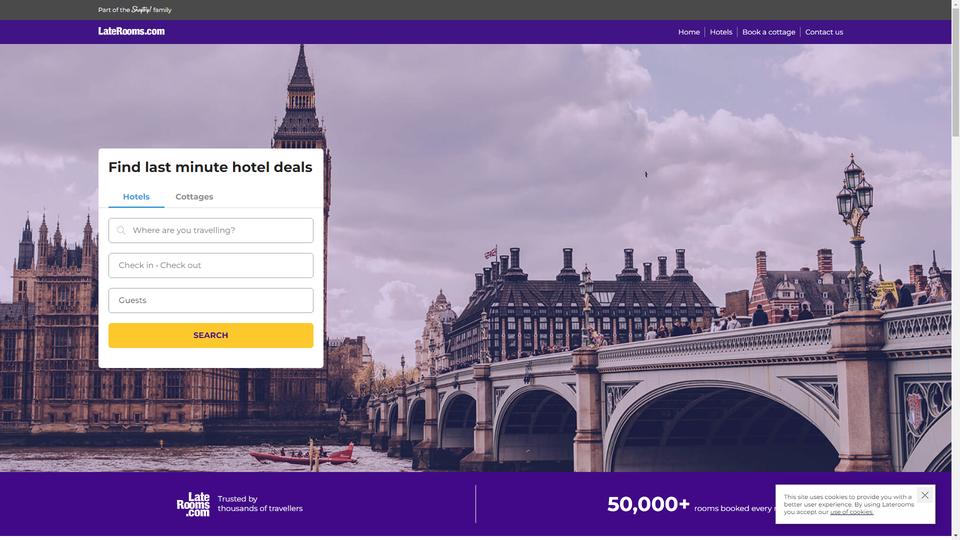The height and width of the screenshot is (540, 960).
Task: Click the LateRooms.com header logo
Action: point(131,31)
